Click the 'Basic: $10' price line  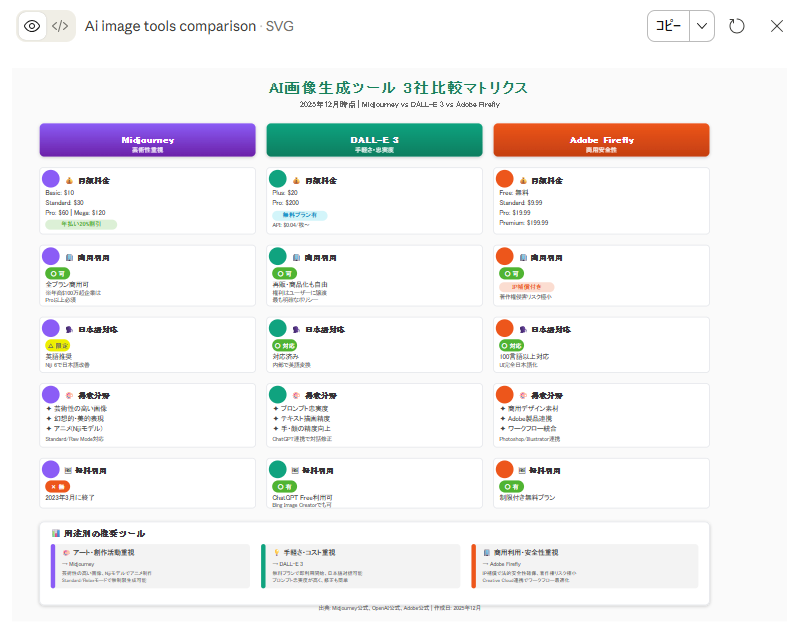(x=60, y=193)
